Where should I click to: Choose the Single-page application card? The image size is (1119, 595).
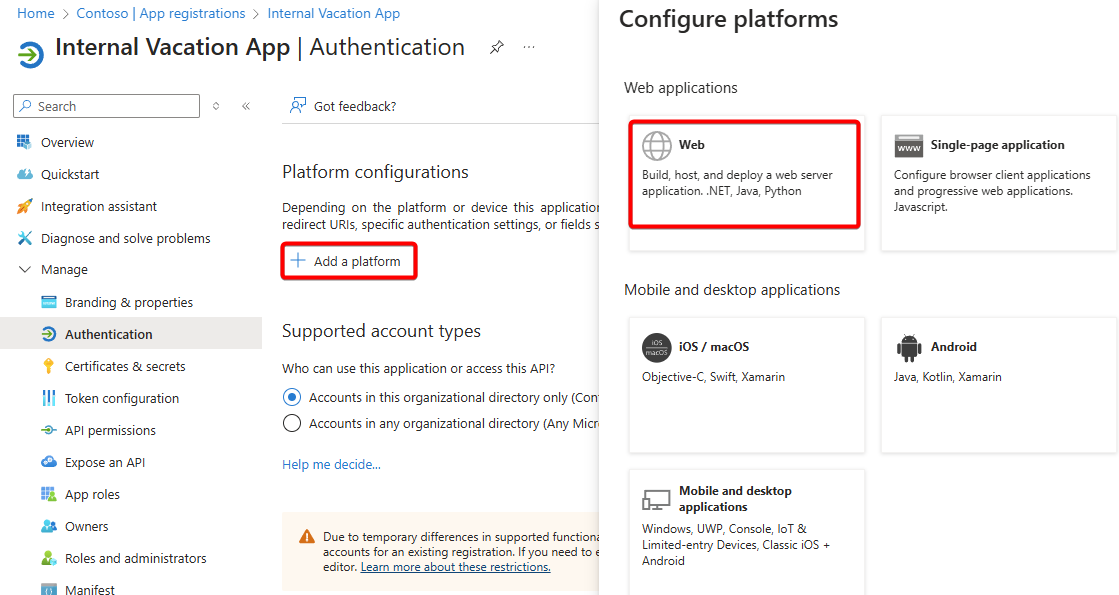[998, 183]
